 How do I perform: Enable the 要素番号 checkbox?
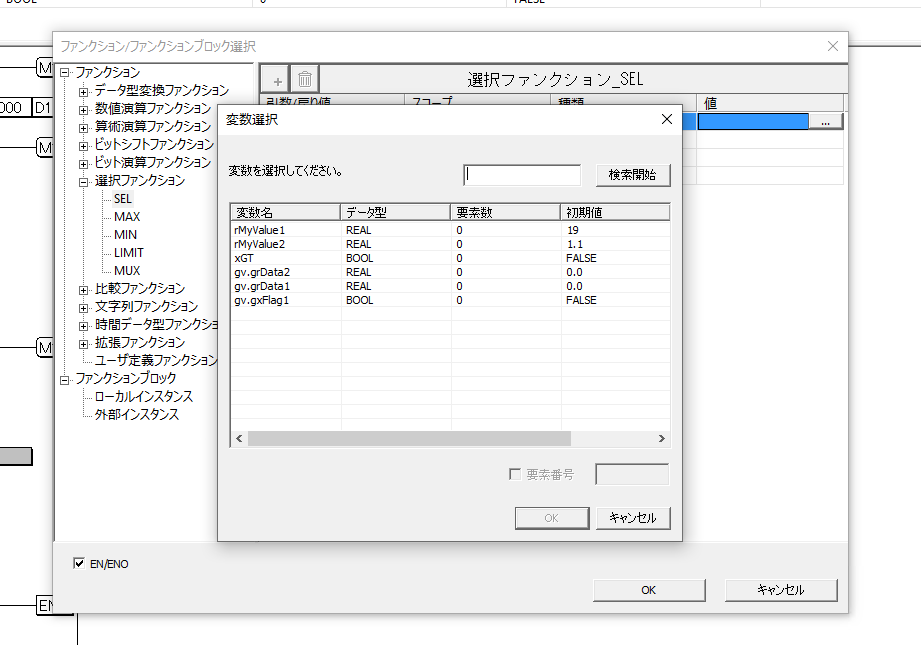pyautogui.click(x=515, y=474)
